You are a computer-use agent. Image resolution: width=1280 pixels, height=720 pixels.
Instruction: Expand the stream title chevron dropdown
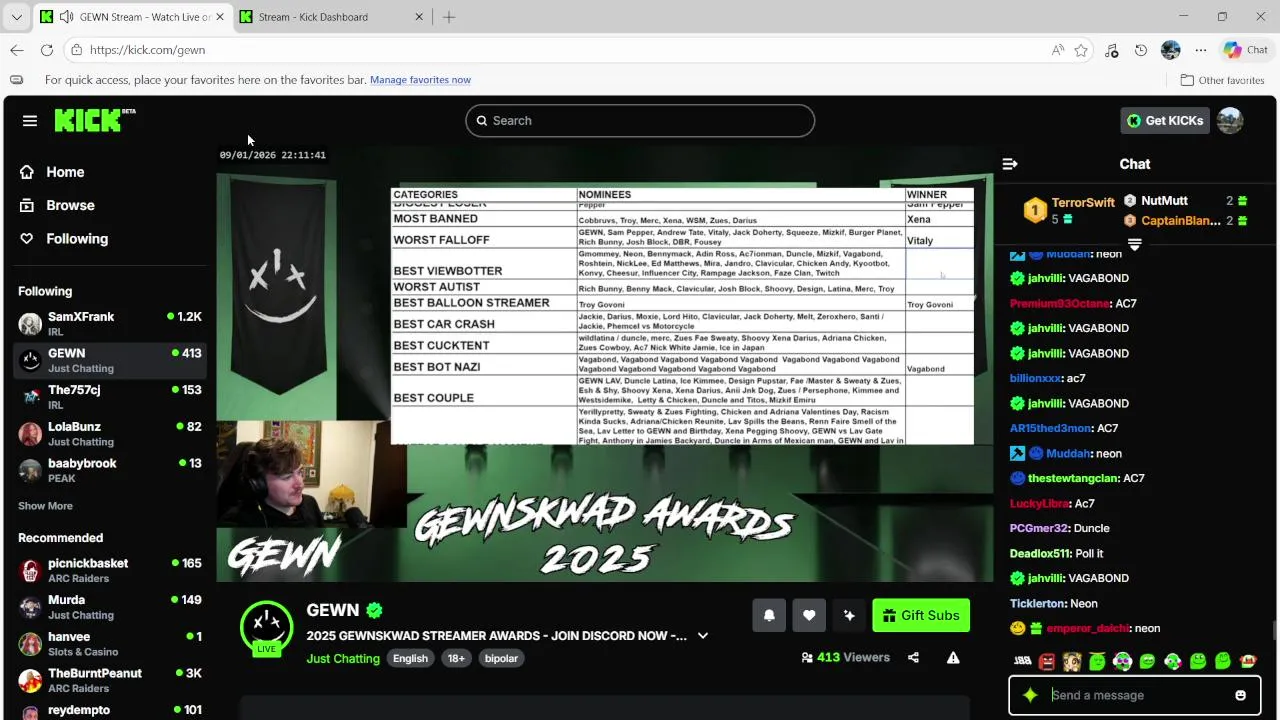point(703,635)
